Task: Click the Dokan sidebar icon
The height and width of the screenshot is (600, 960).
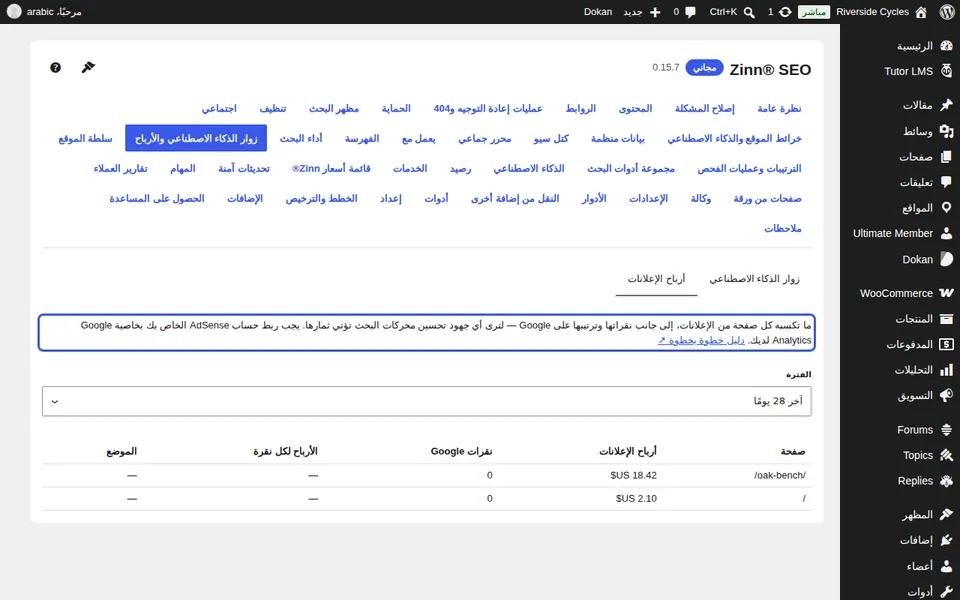Action: (946, 259)
